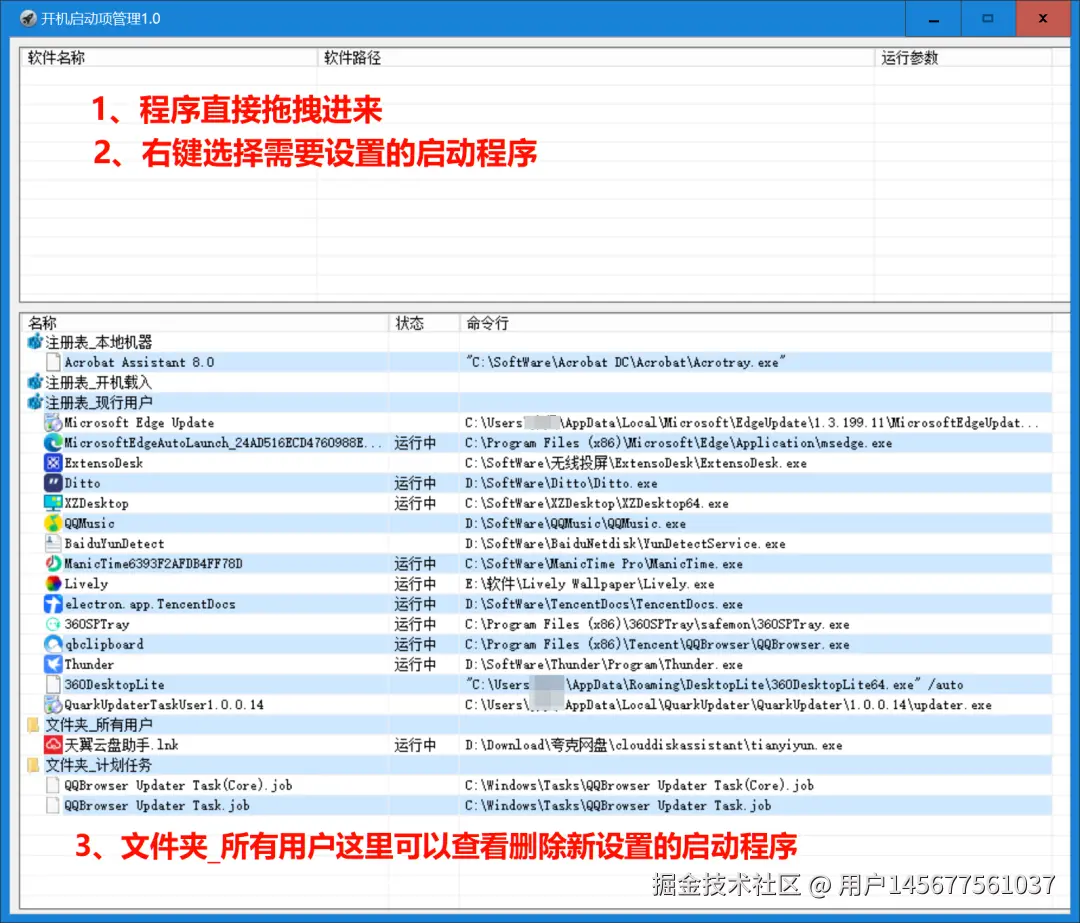Select the Microsoft Edge Update entry
1080x923 pixels.
[139, 422]
